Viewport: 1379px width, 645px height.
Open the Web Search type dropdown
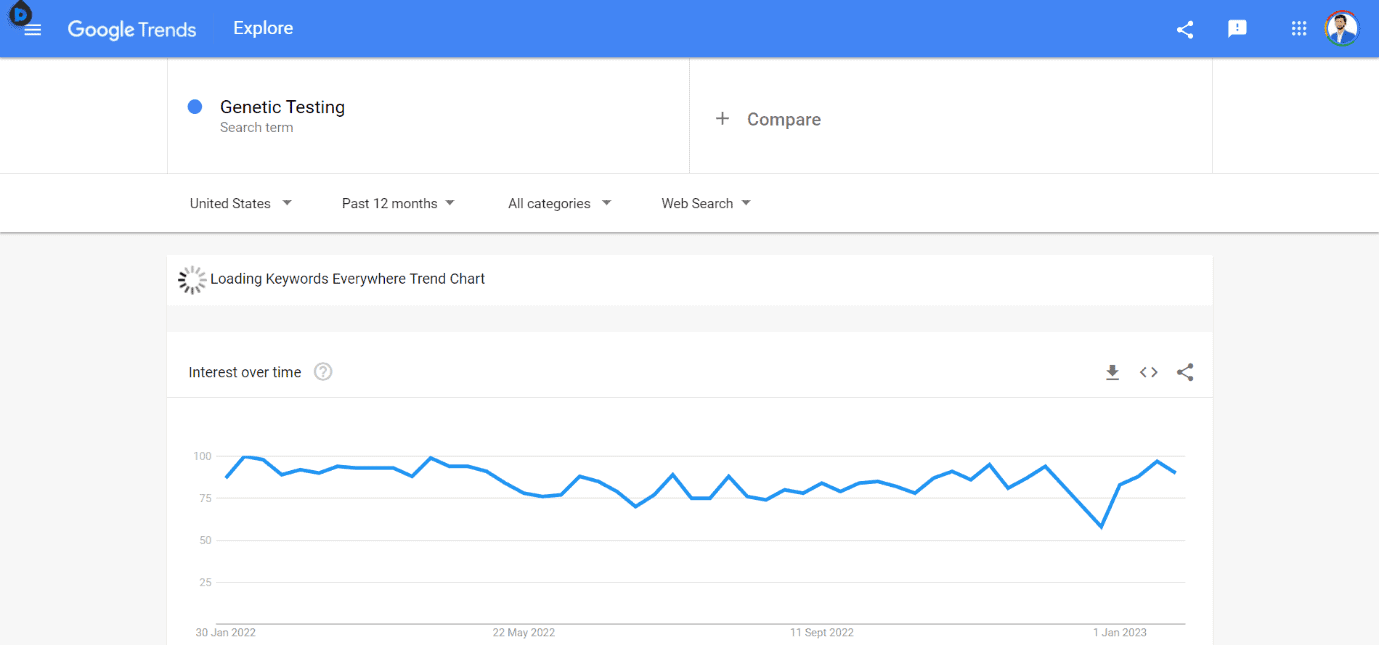click(x=706, y=203)
